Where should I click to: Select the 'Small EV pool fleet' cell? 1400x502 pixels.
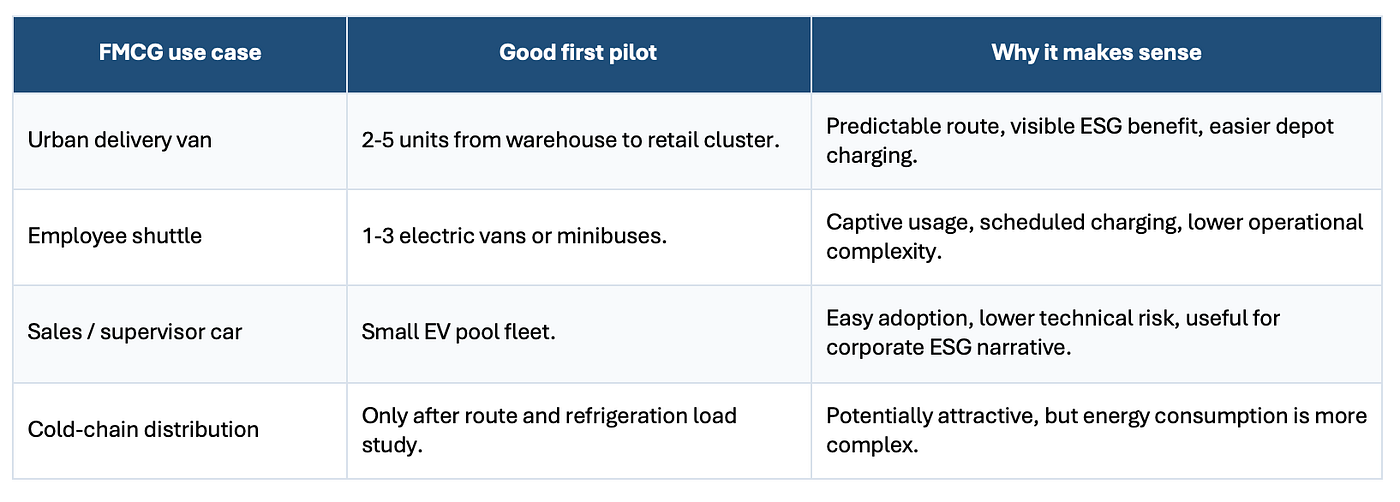pos(579,333)
